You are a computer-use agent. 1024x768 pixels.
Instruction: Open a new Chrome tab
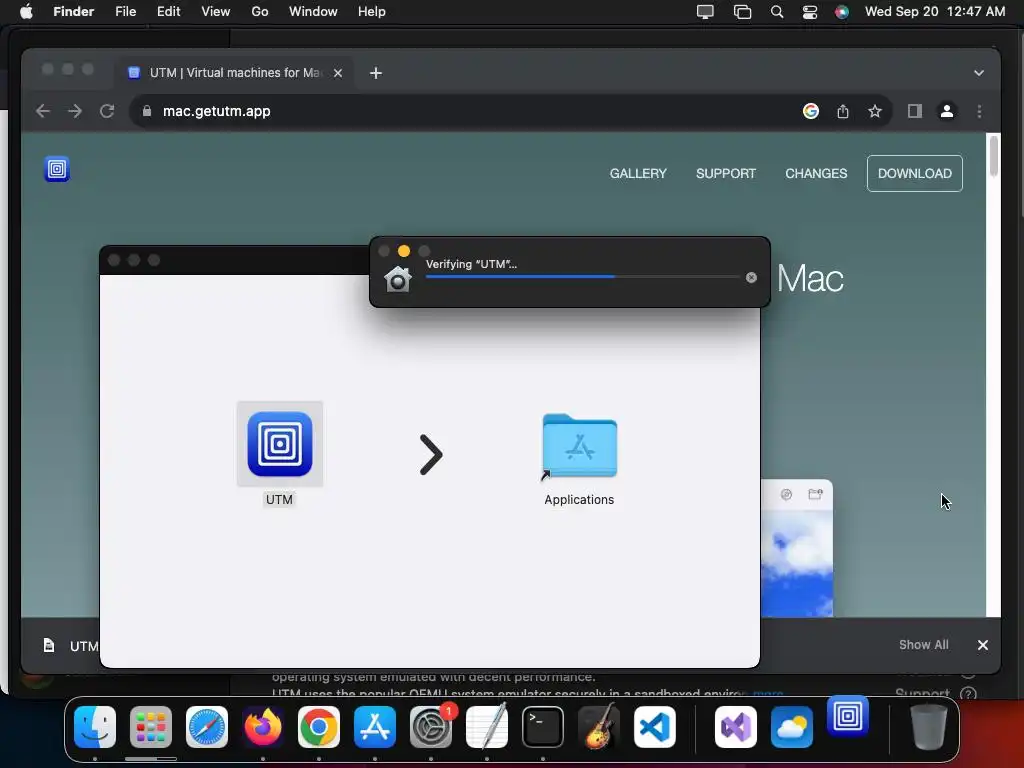pyautogui.click(x=376, y=73)
